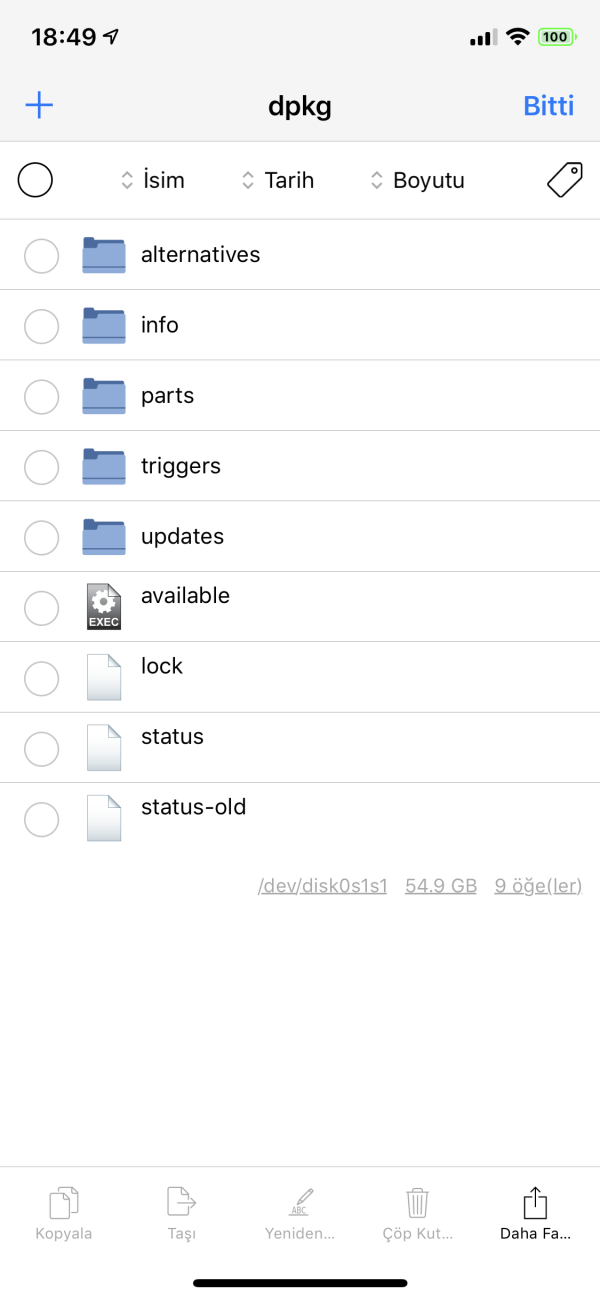Tap the EXEC icon for available
Image resolution: width=600 pixels, height=1300 pixels.
104,607
